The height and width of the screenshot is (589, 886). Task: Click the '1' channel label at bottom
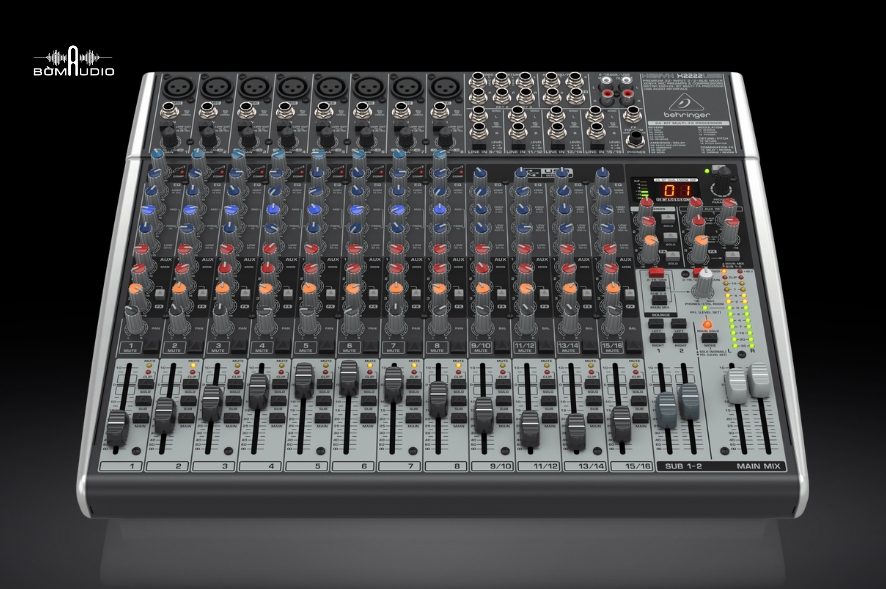(x=133, y=466)
